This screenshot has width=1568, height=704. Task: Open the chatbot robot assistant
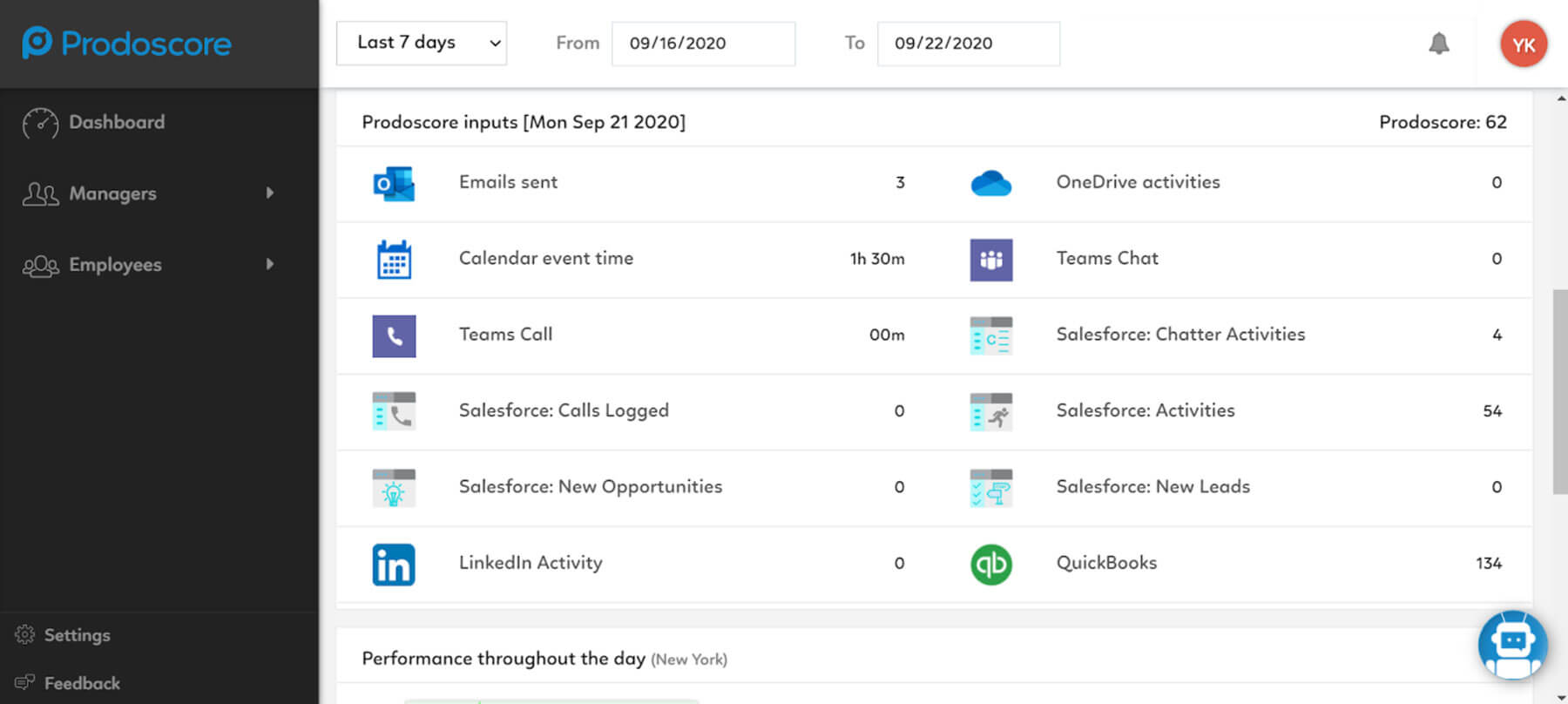(x=1513, y=646)
